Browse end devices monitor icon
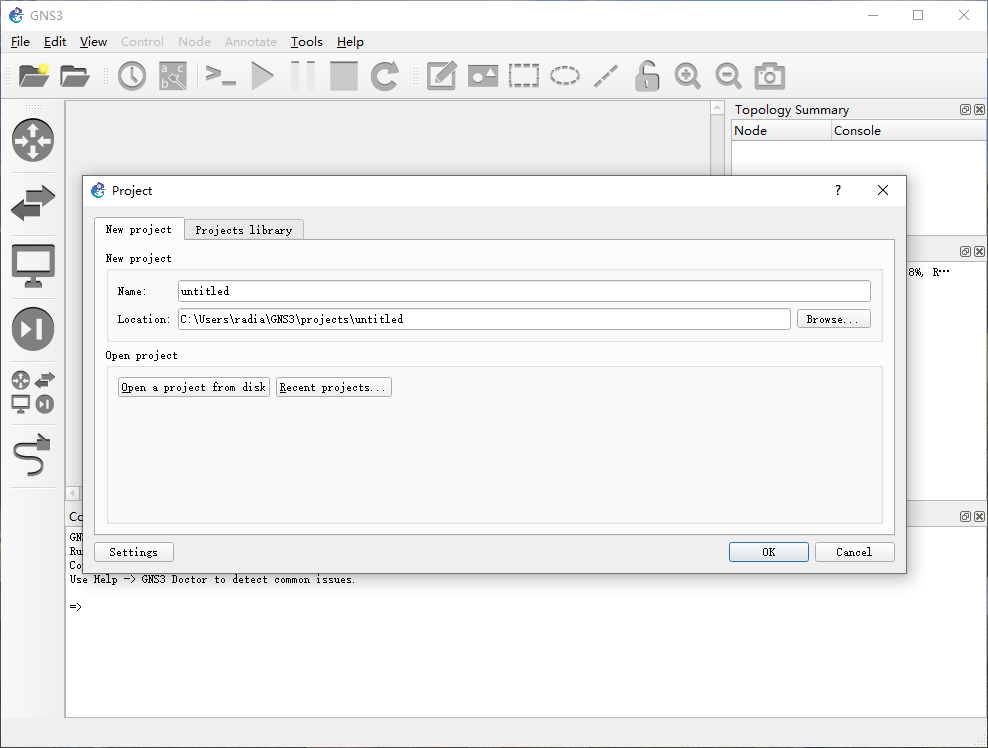This screenshot has height=748, width=988. (x=33, y=266)
